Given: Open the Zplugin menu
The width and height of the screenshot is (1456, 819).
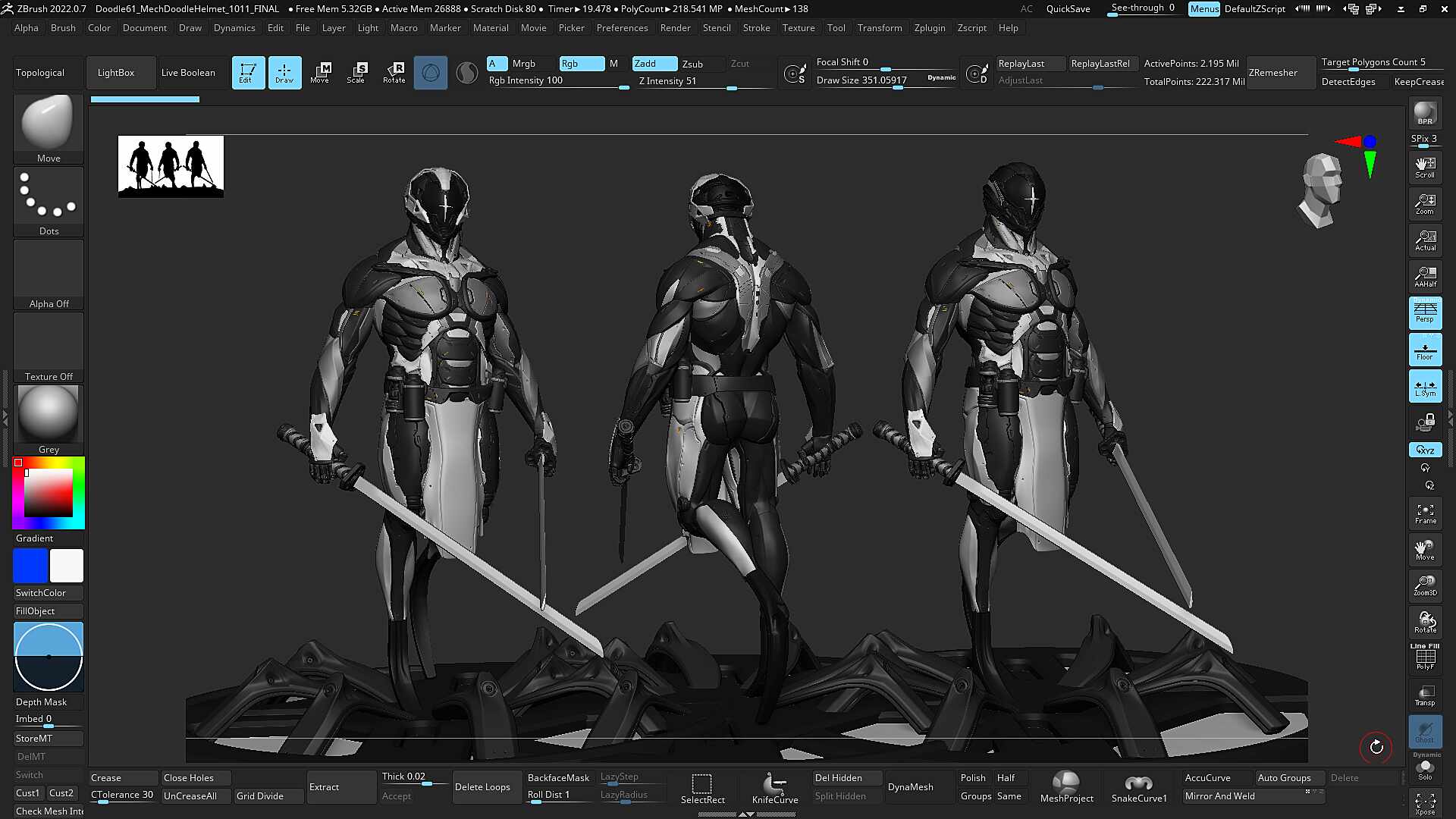Looking at the screenshot, I should (929, 28).
